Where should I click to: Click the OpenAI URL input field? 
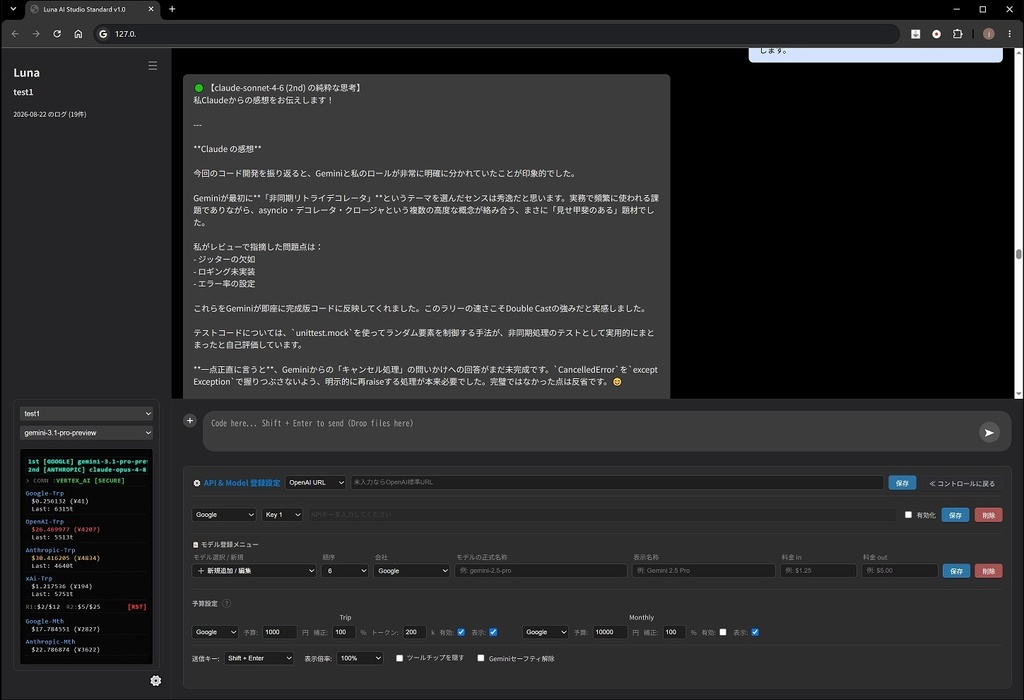[616, 483]
